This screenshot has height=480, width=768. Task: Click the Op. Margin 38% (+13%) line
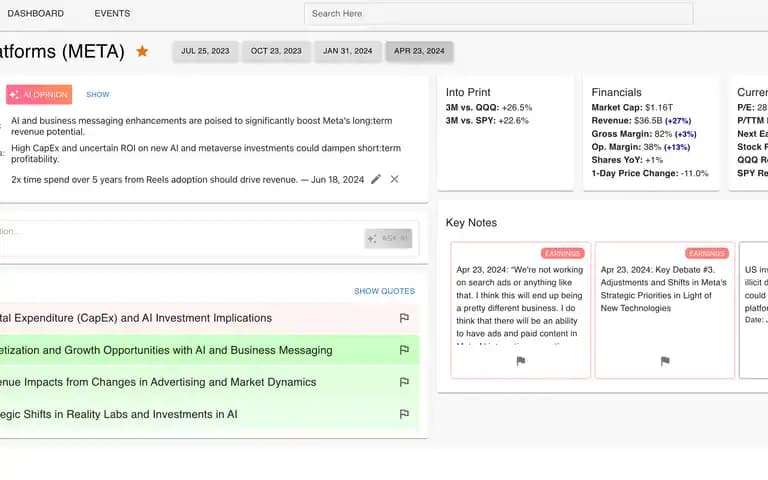pyautogui.click(x=641, y=147)
